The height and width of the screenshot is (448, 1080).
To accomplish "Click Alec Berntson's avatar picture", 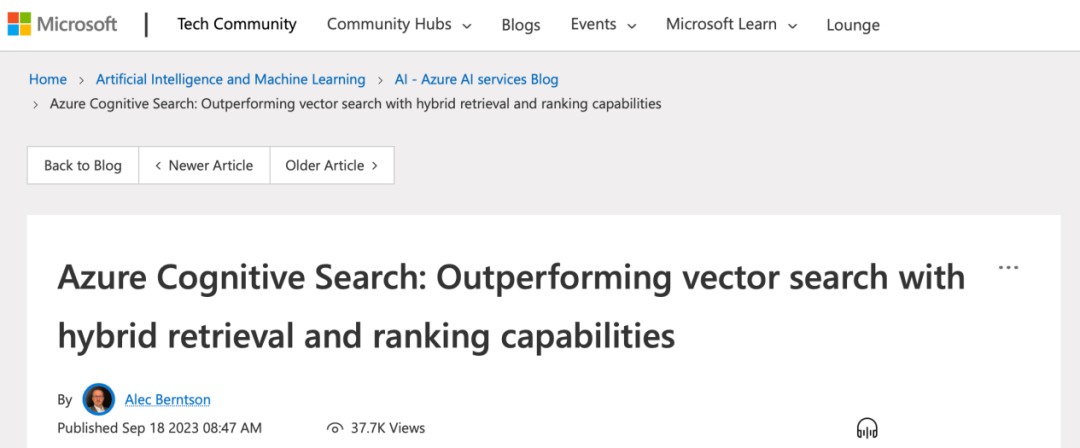I will [x=98, y=399].
